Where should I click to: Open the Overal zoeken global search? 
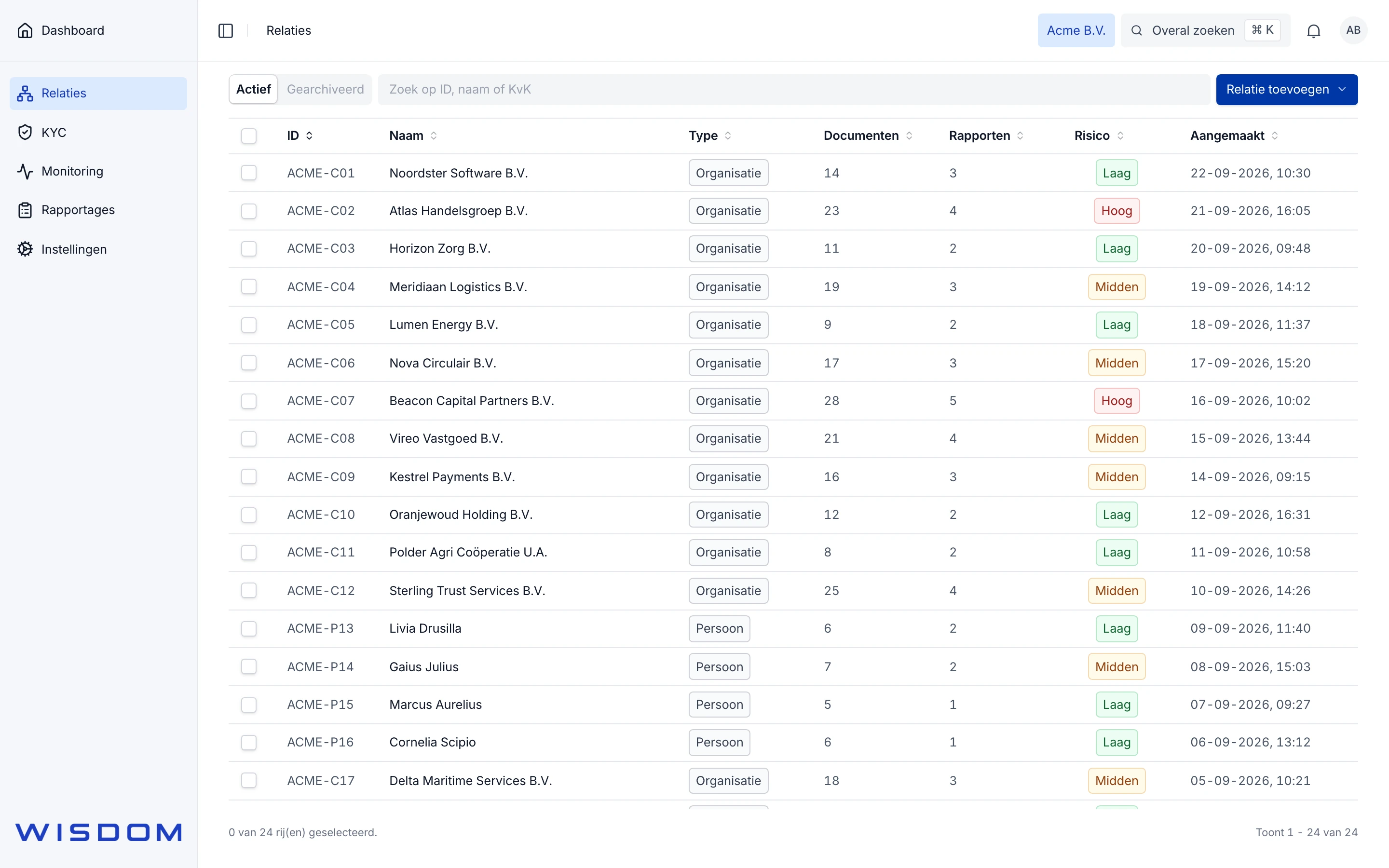[x=1205, y=30]
